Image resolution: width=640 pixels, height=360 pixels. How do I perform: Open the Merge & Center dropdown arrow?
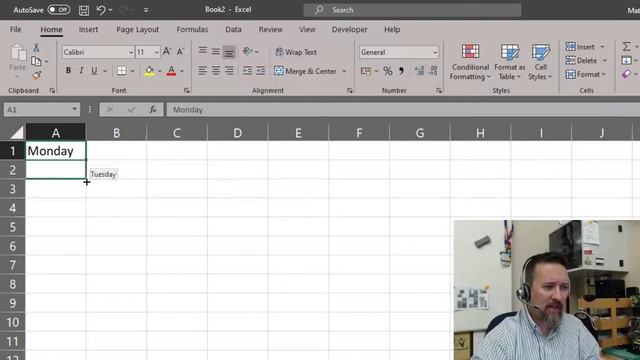344,71
